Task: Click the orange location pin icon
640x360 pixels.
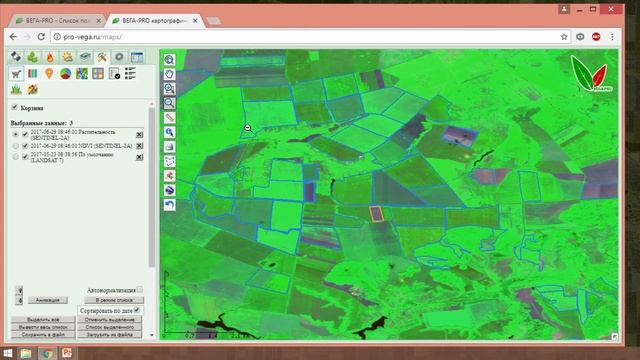Action: click(49, 73)
